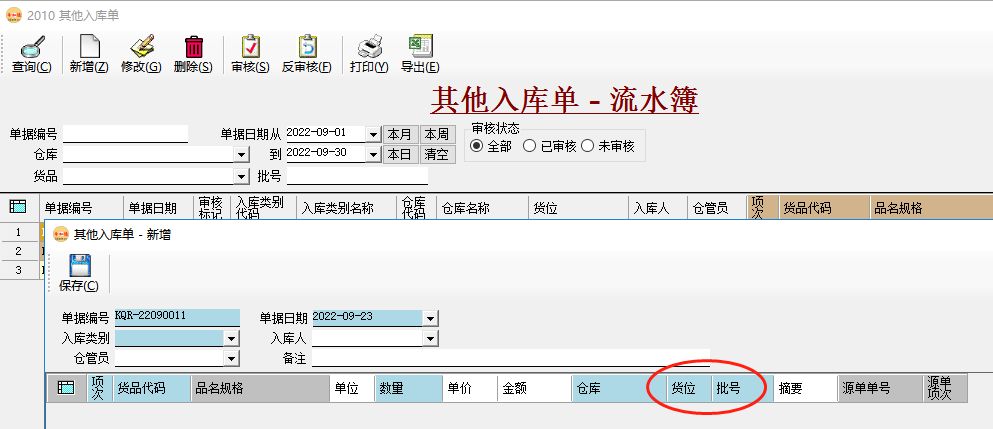Click the 源单单号 column header
Viewport: 993px width, 429px height.
pyautogui.click(x=880, y=388)
